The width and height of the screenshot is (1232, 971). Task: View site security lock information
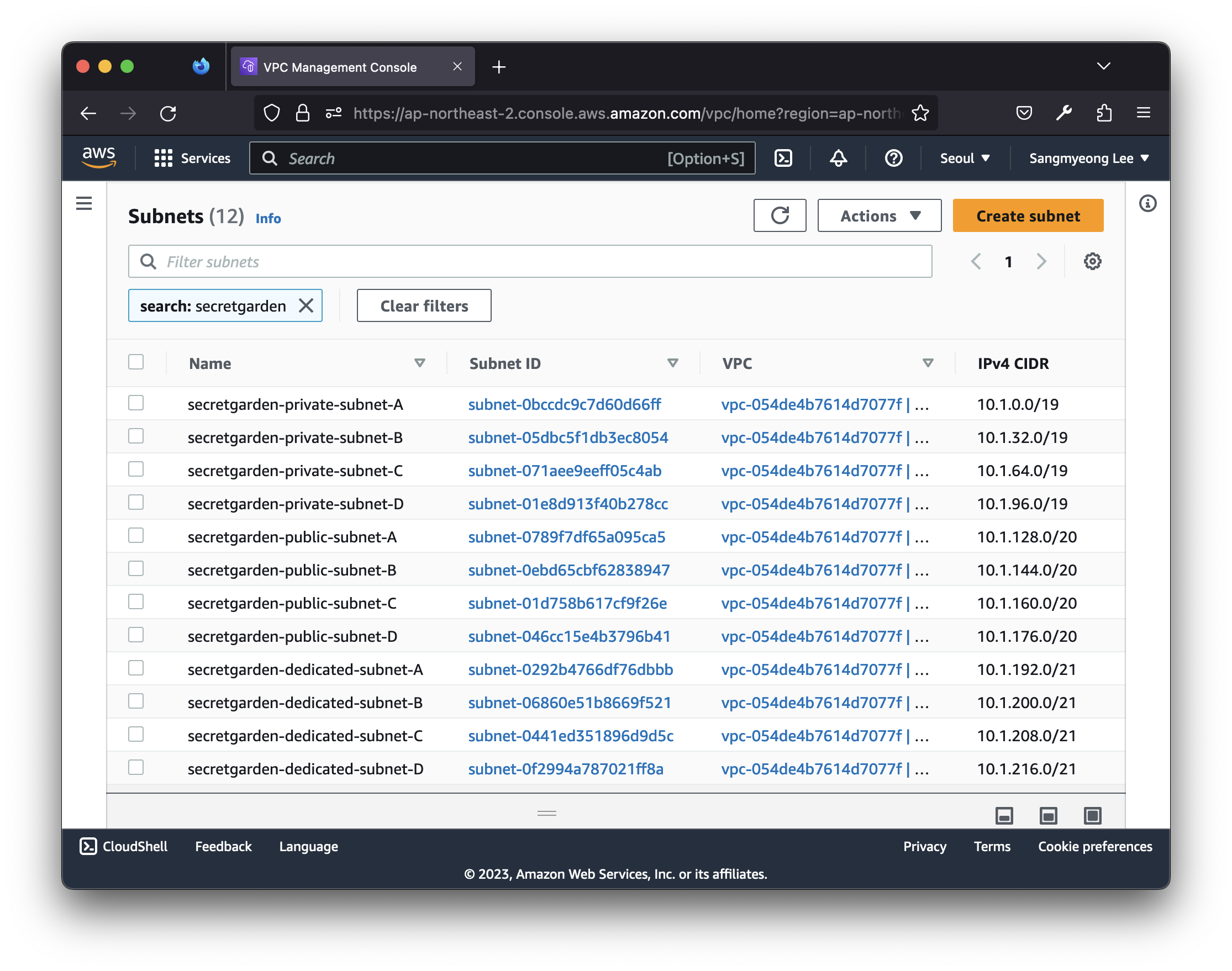(302, 113)
